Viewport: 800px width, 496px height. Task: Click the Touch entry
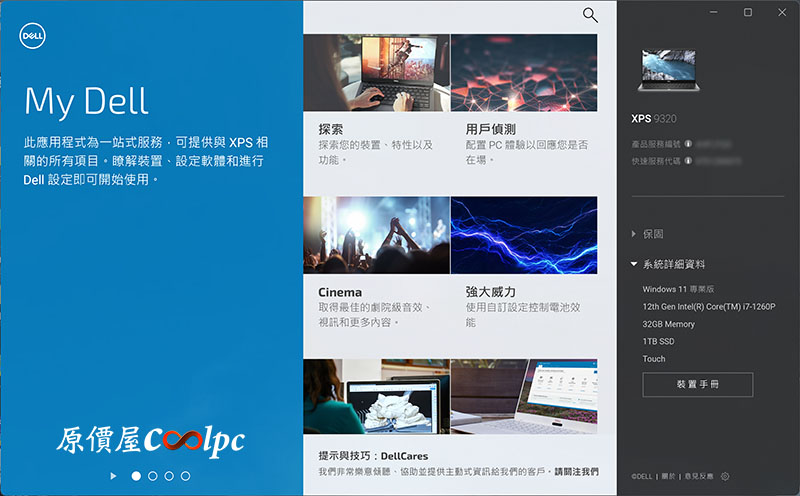pos(654,359)
